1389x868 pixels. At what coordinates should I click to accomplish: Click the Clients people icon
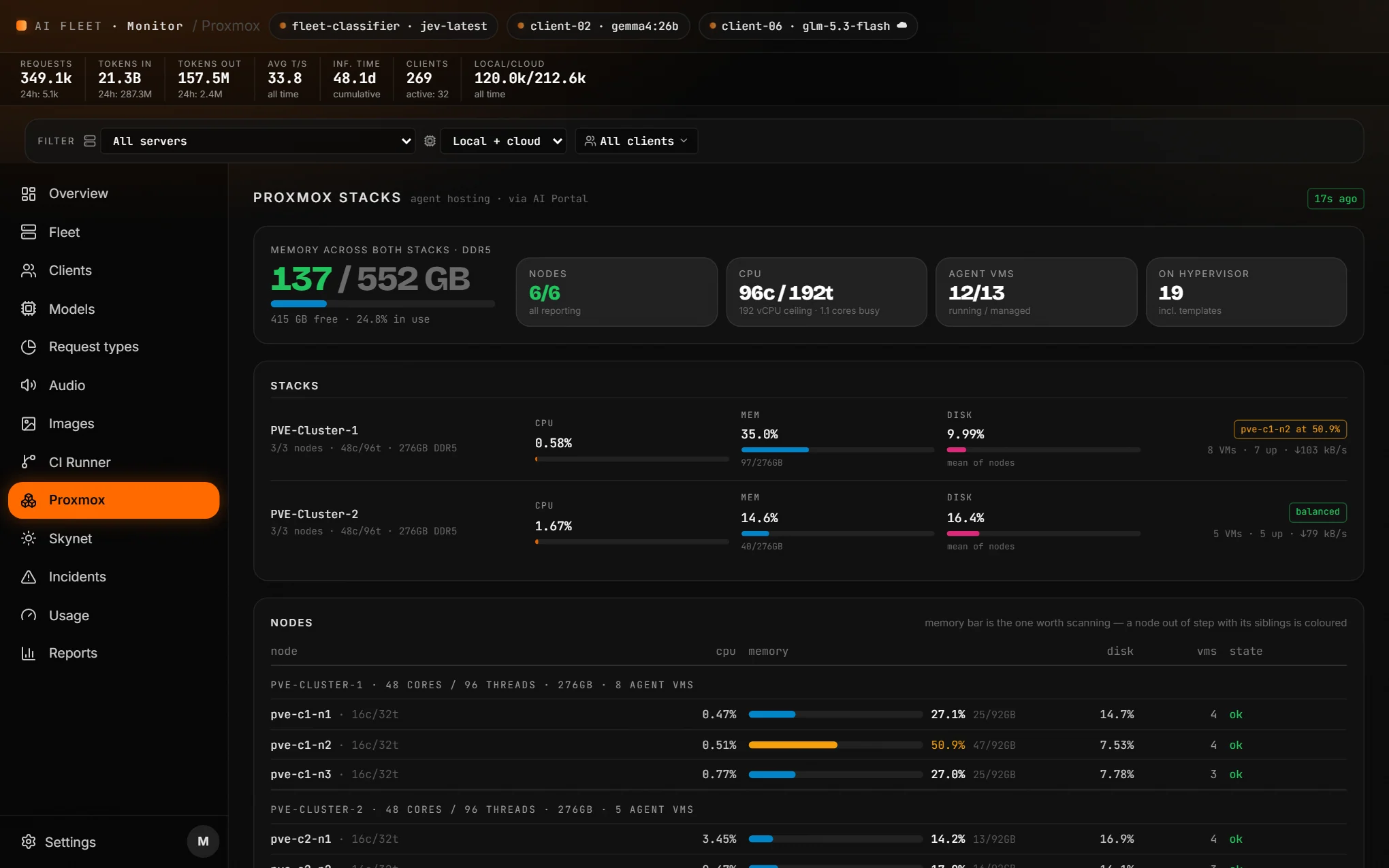[28, 271]
